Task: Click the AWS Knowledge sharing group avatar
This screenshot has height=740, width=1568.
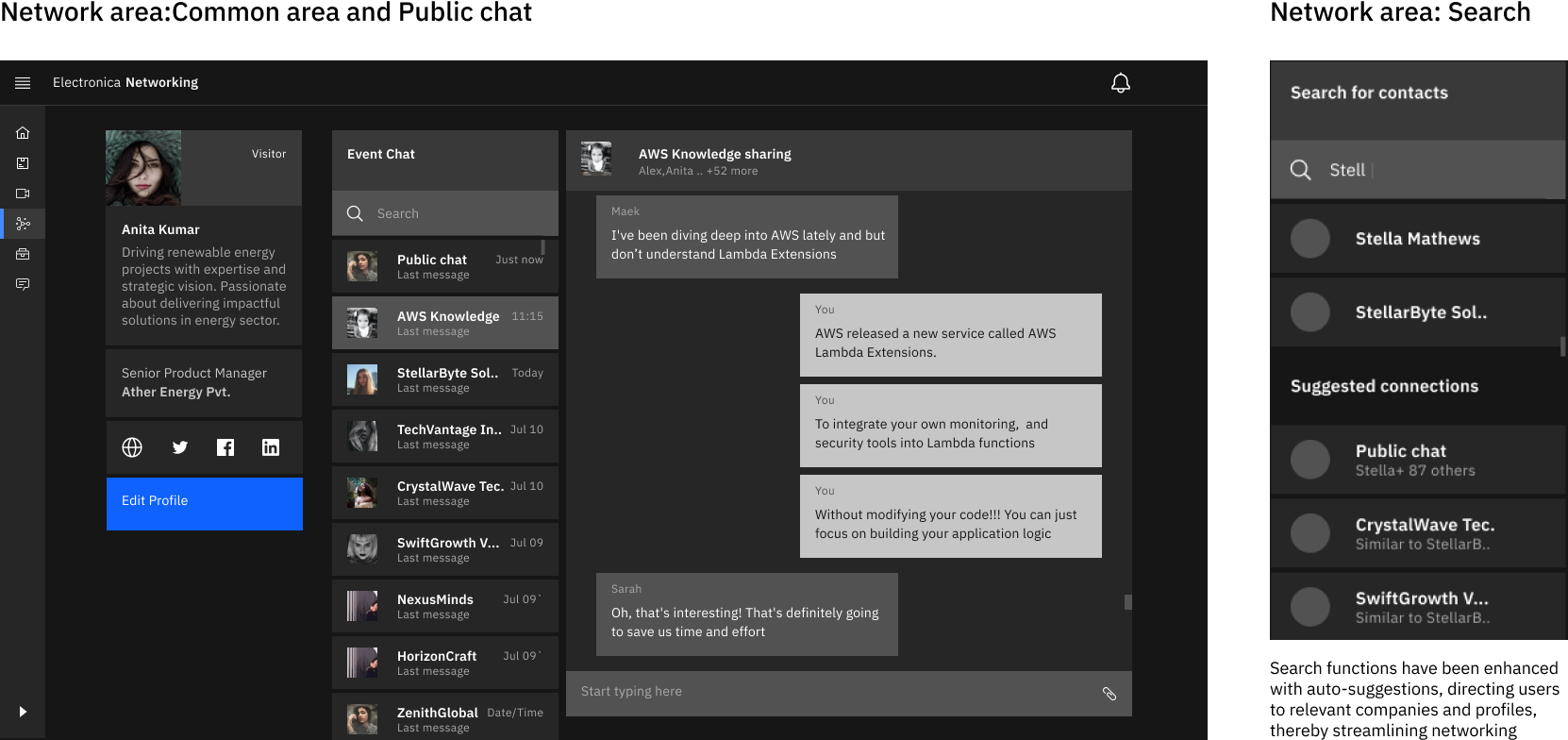Action: pos(596,159)
